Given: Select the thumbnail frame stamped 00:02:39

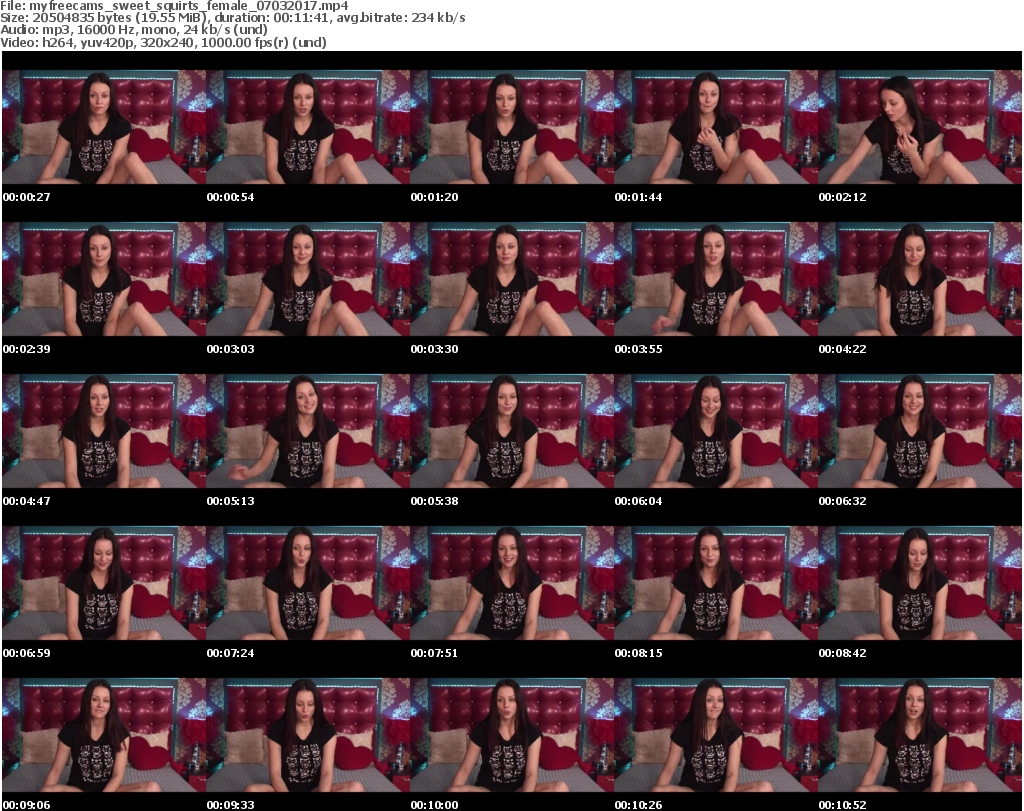Looking at the screenshot, I should 104,279.
